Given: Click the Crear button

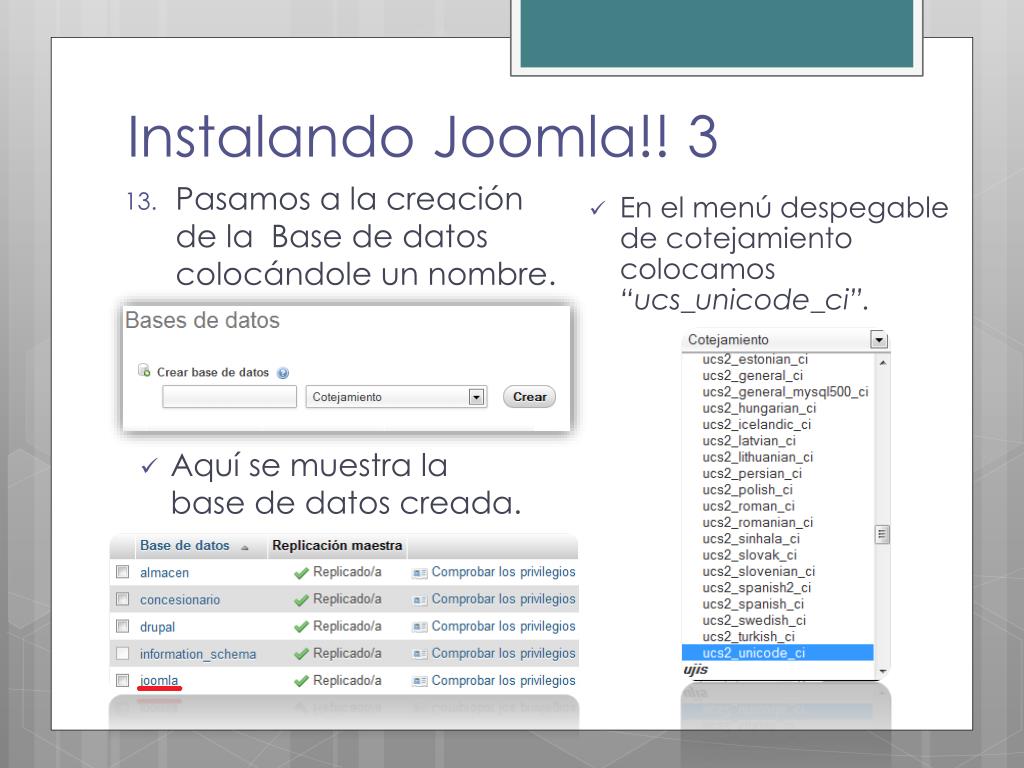Looking at the screenshot, I should [529, 396].
